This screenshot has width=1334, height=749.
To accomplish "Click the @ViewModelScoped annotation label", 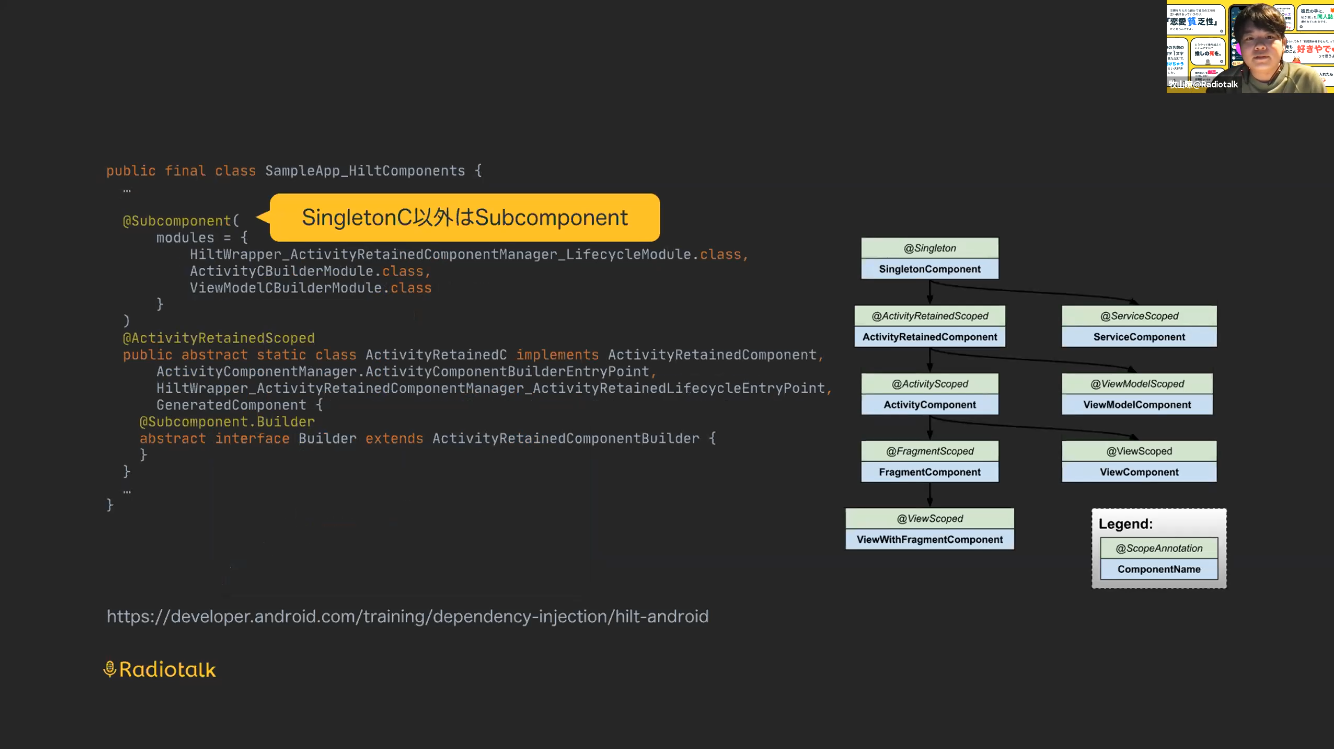I will (x=1137, y=384).
